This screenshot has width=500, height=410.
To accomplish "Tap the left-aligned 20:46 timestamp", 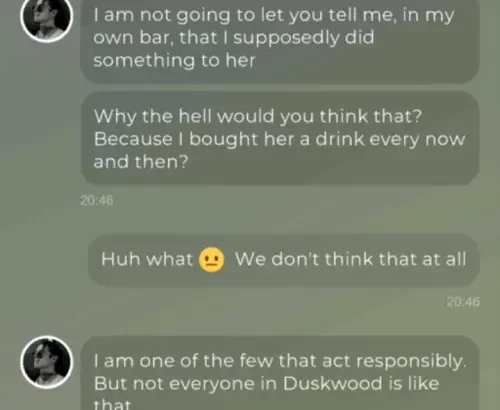I will click(97, 200).
